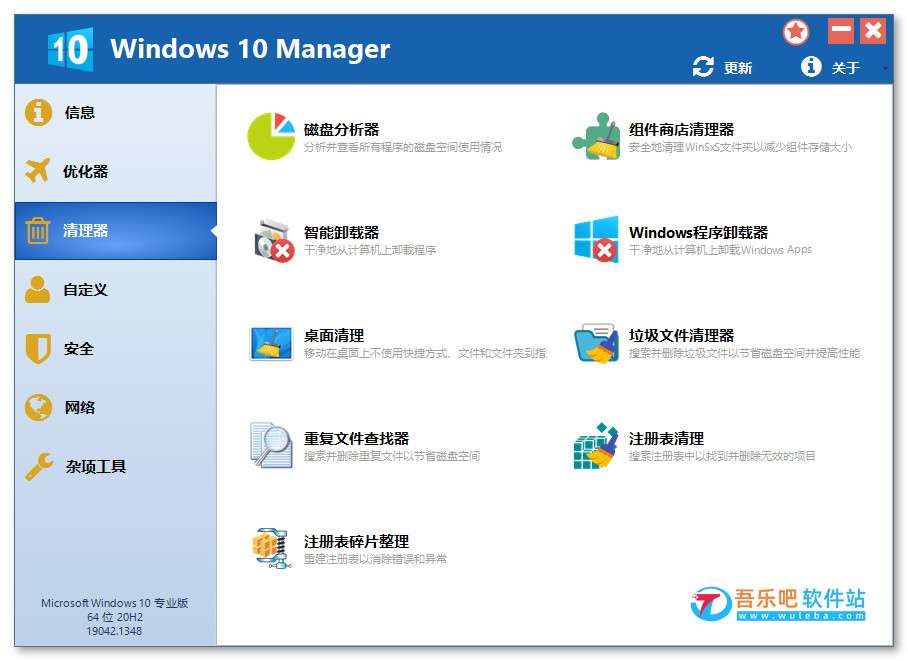Click description 搜索注册表中以找到并删除无效的项目
Screen dimensions: 908x661
click(x=722, y=456)
